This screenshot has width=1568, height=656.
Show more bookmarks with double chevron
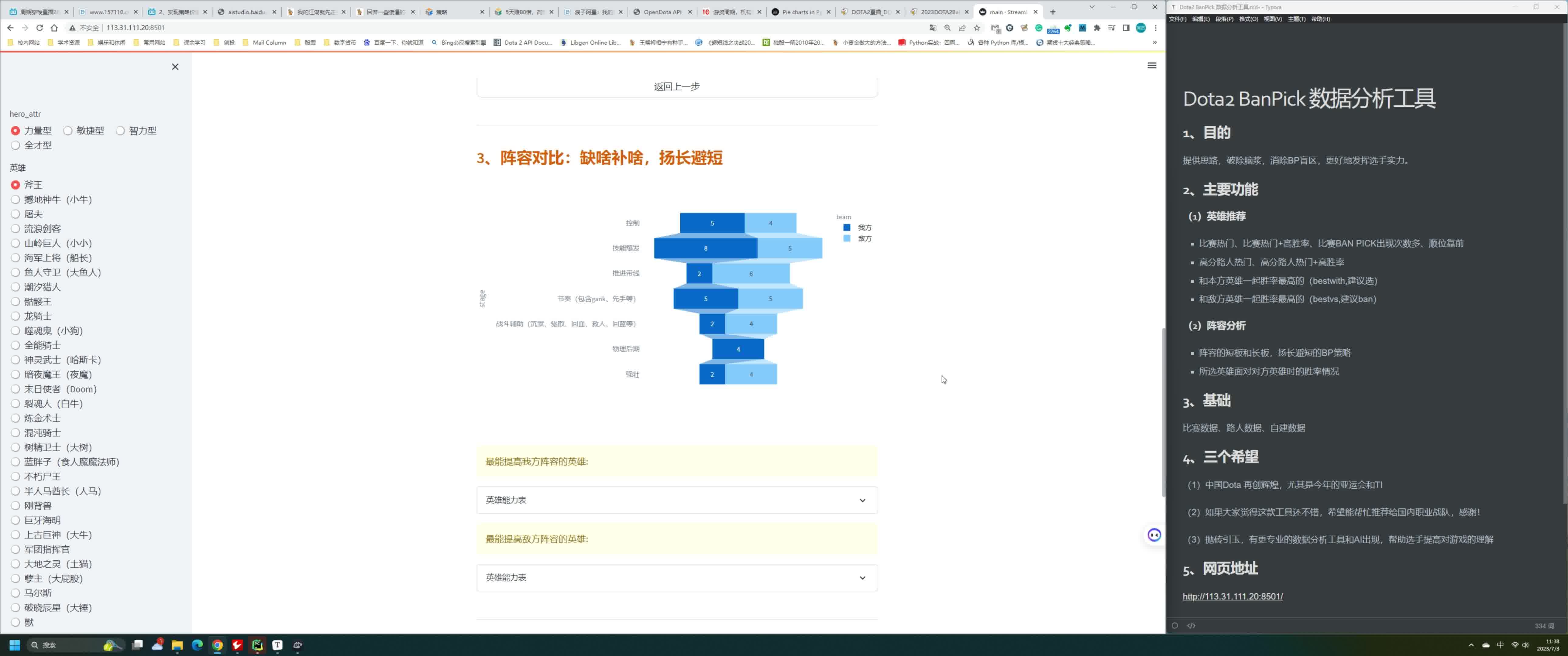pyautogui.click(x=1154, y=43)
